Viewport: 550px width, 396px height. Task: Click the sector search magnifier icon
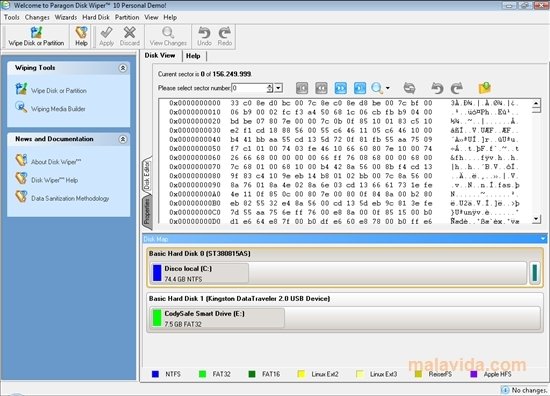377,88
